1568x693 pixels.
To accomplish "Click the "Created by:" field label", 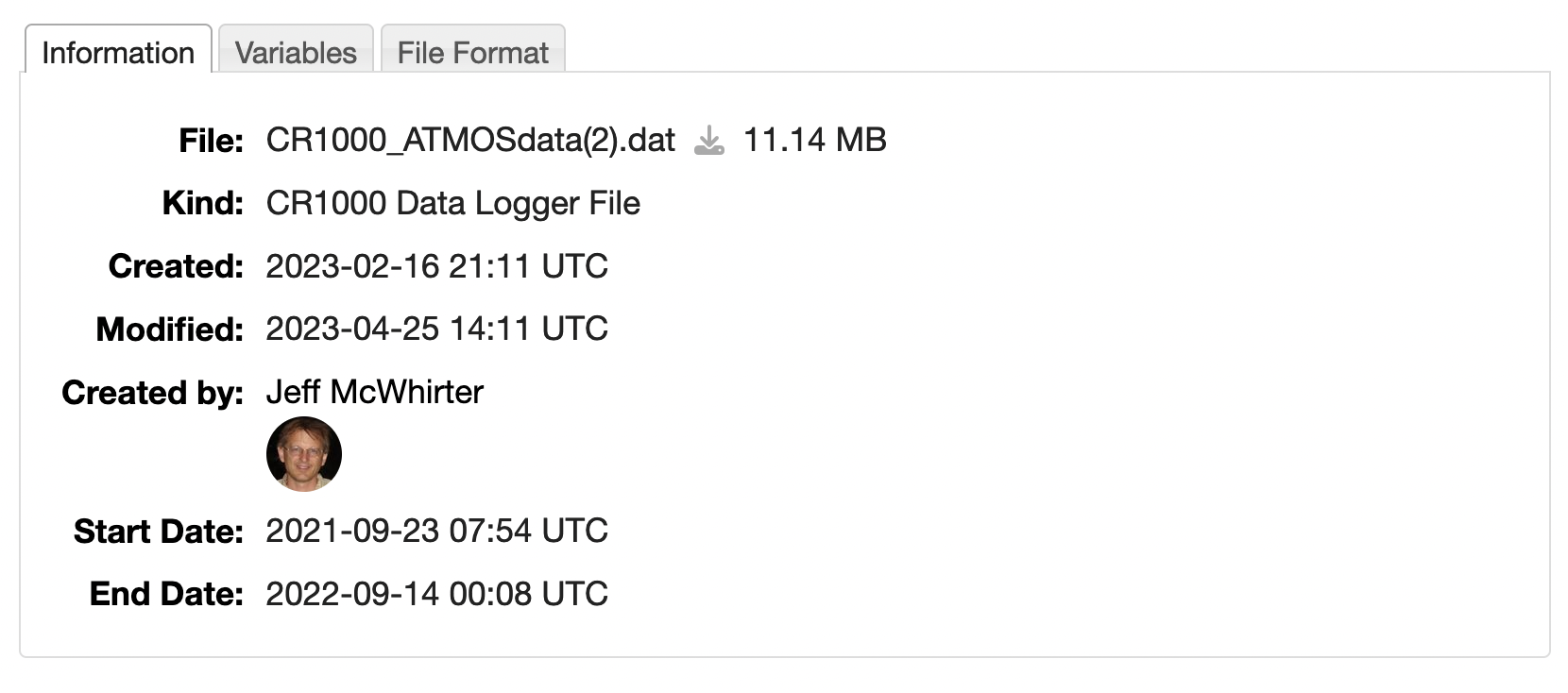I will 152,393.
